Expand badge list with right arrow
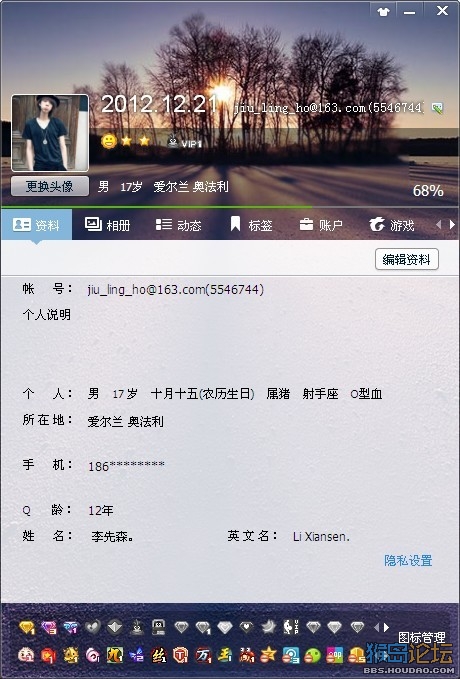Image resolution: width=460 pixels, height=679 pixels. click(x=386, y=627)
